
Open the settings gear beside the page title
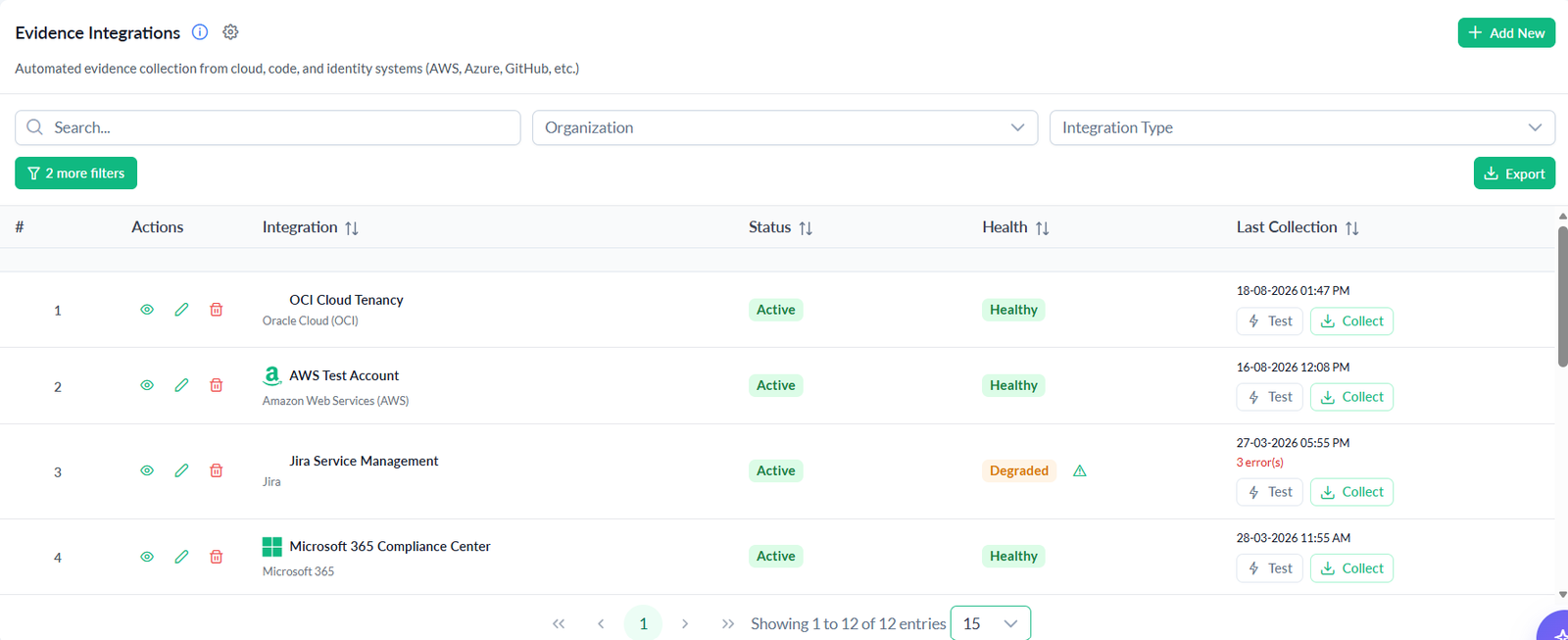click(230, 32)
